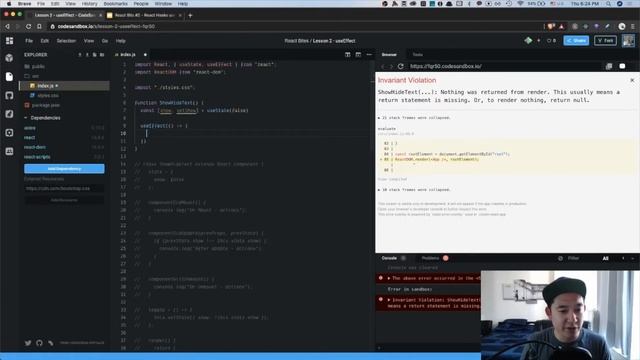Open the Configuration icon in sidebar
The height and width of the screenshot is (360, 640).
9,133
